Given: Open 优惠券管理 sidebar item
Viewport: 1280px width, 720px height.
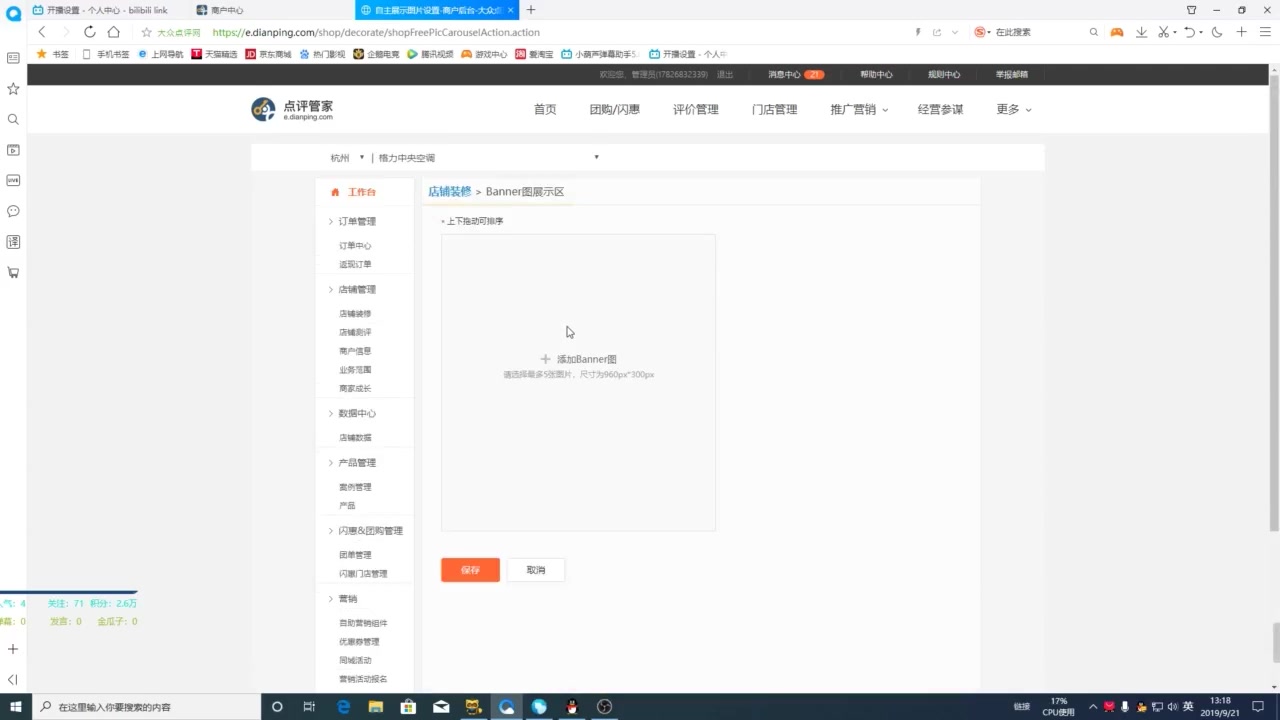Looking at the screenshot, I should [359, 642].
